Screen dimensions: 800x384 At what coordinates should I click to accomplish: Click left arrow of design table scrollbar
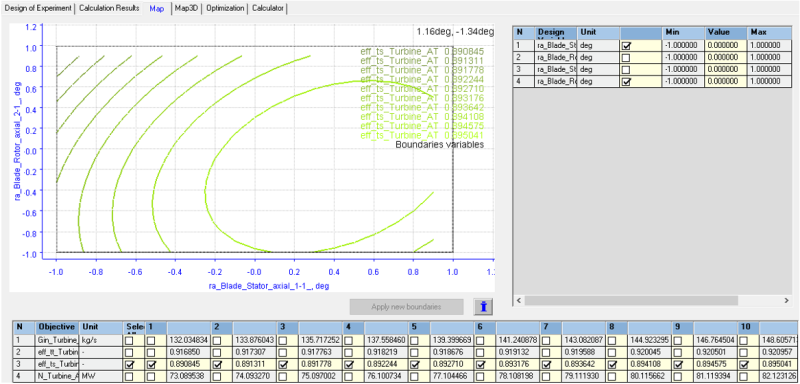(518, 301)
